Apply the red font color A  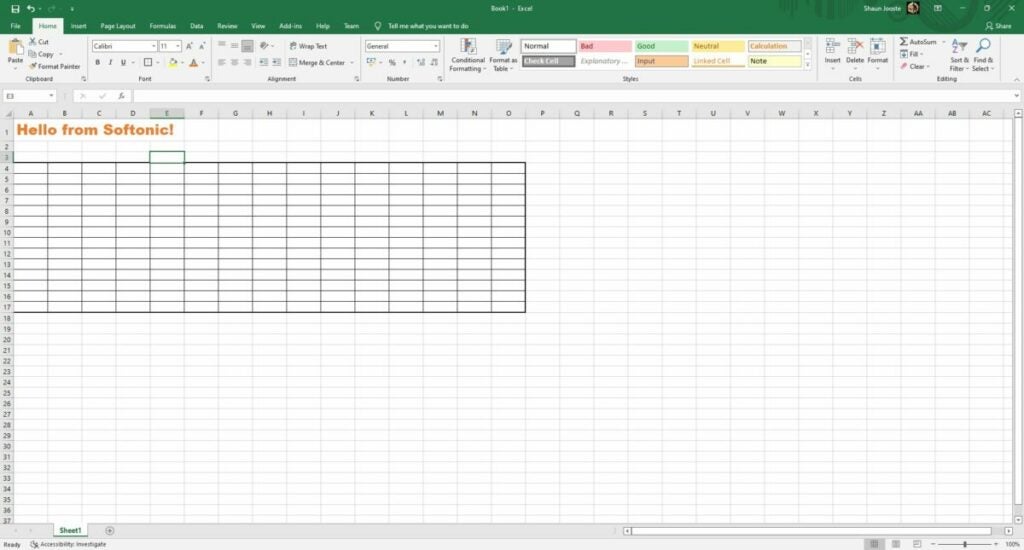[193, 63]
